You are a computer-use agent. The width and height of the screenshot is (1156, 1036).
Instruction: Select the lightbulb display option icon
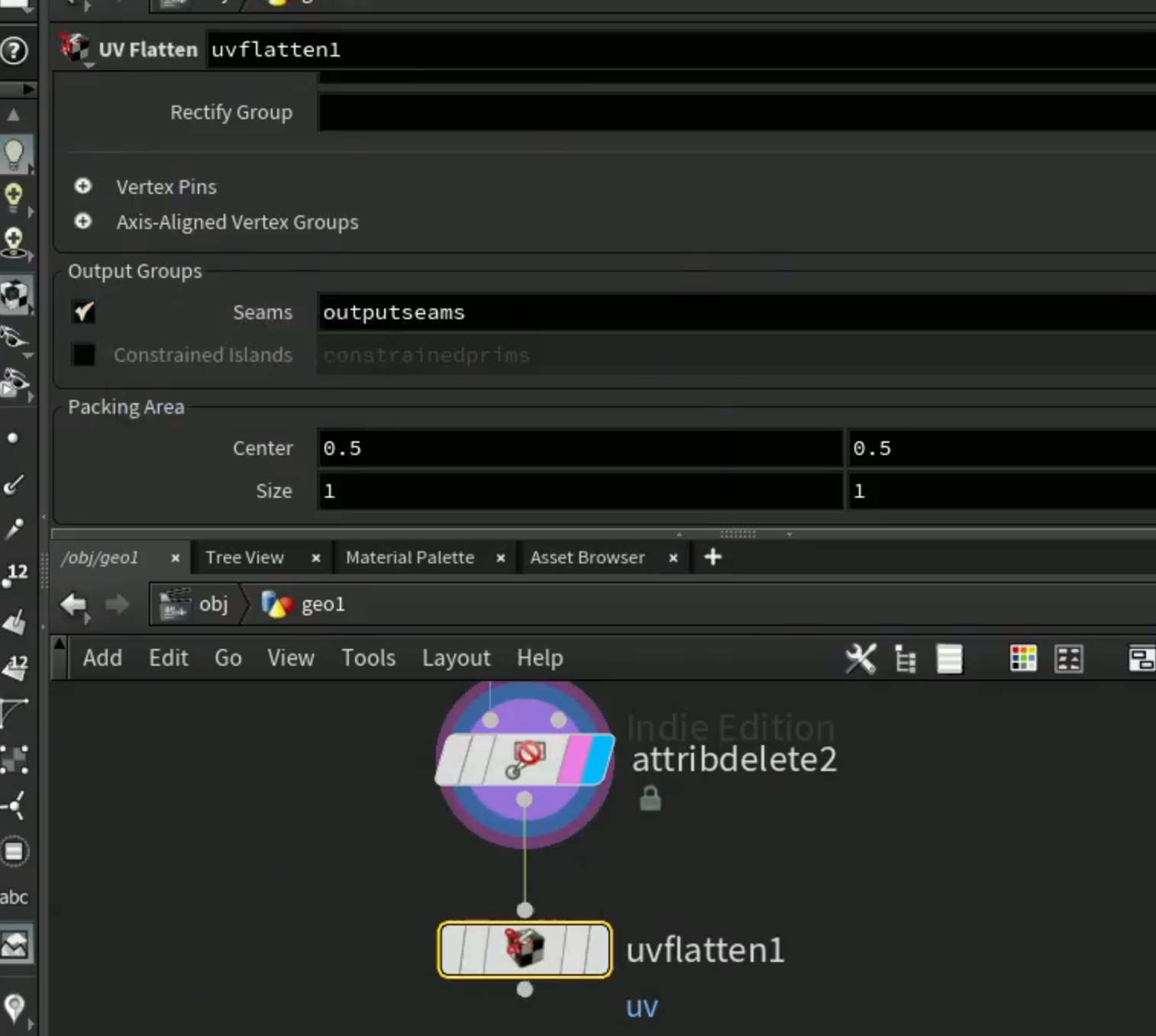15,154
